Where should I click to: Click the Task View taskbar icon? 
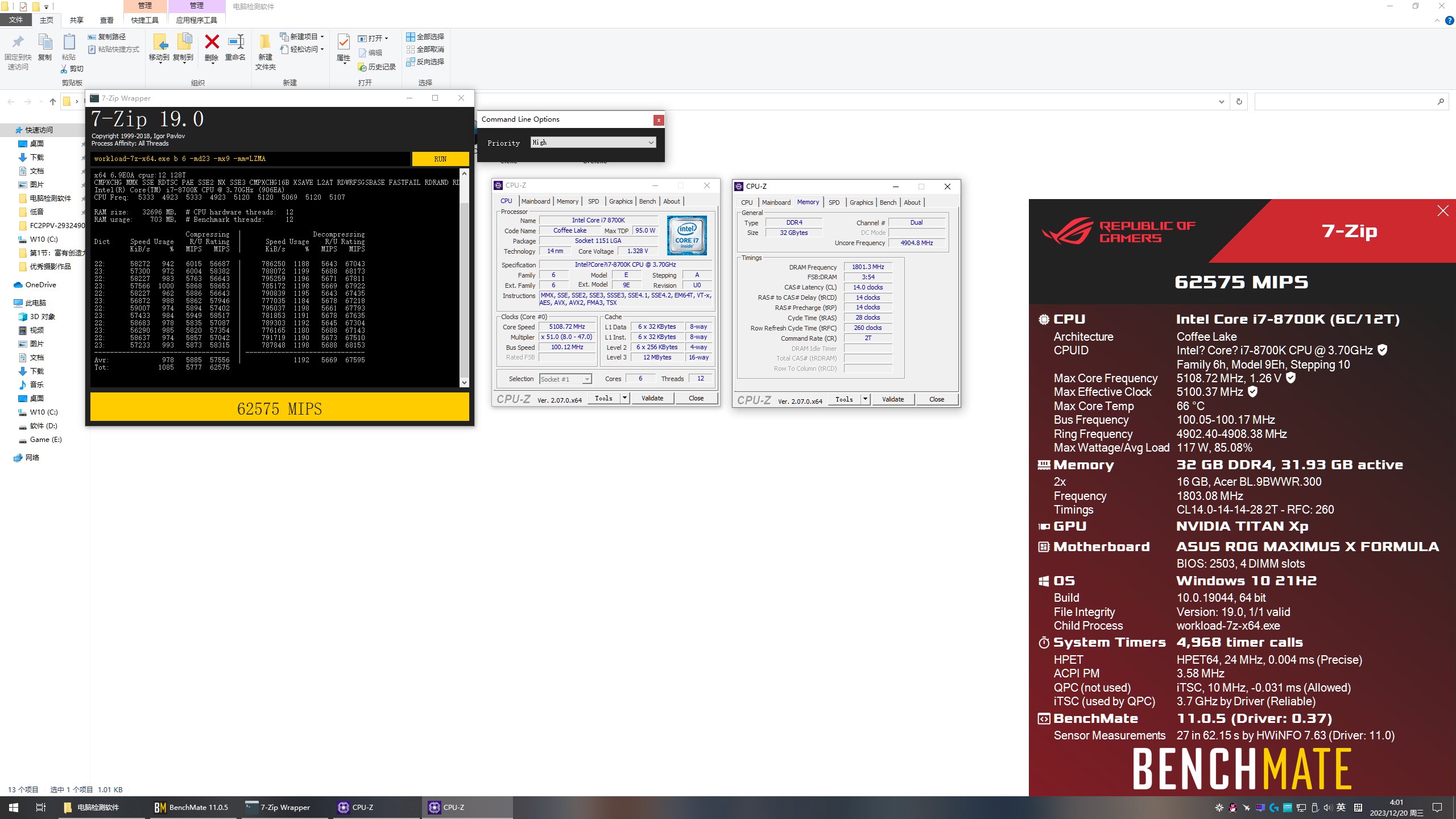pos(41,808)
